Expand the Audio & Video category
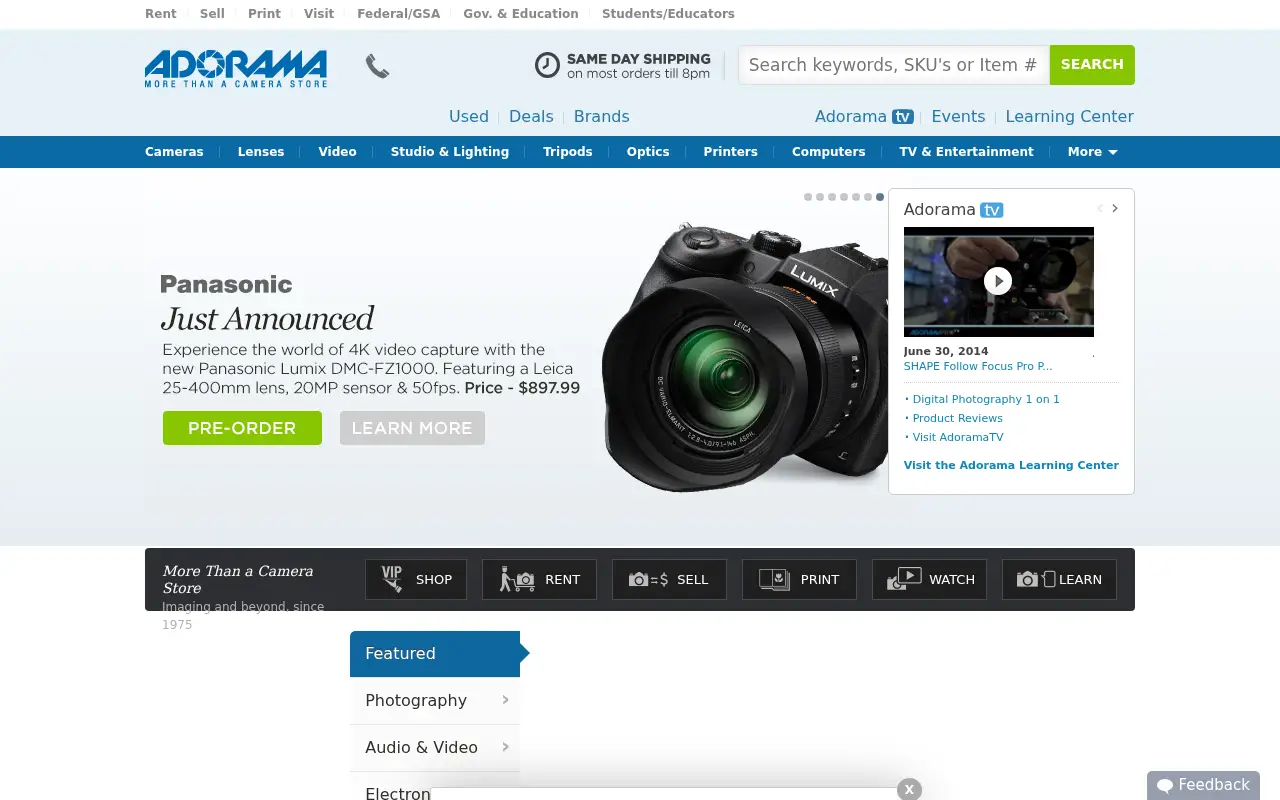 435,748
